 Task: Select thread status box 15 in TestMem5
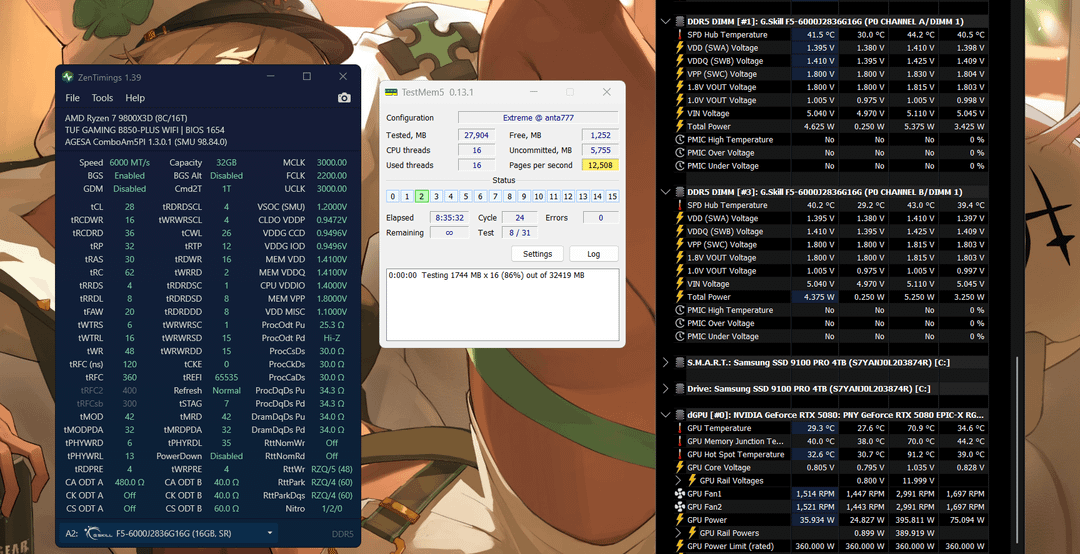612,196
